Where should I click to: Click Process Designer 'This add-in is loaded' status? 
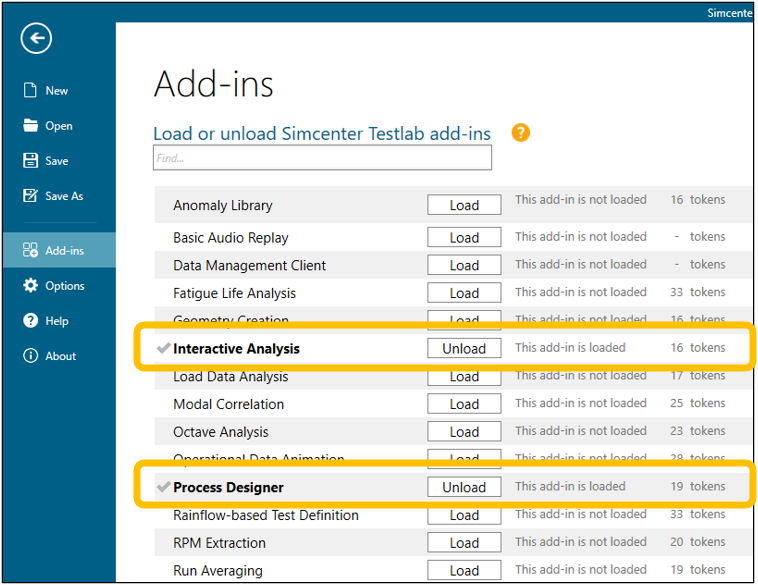(x=570, y=486)
